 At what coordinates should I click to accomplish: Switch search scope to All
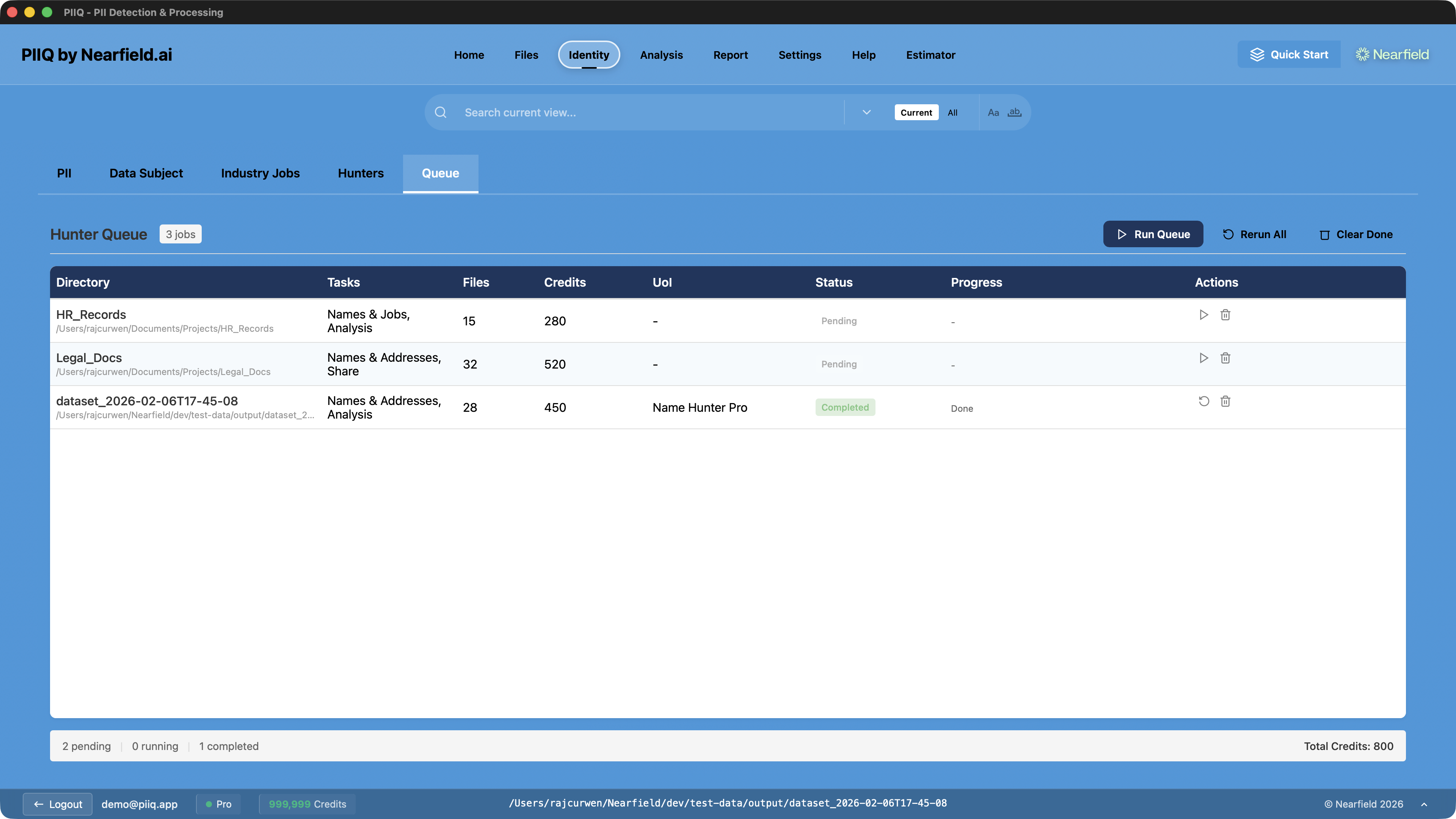pos(952,112)
